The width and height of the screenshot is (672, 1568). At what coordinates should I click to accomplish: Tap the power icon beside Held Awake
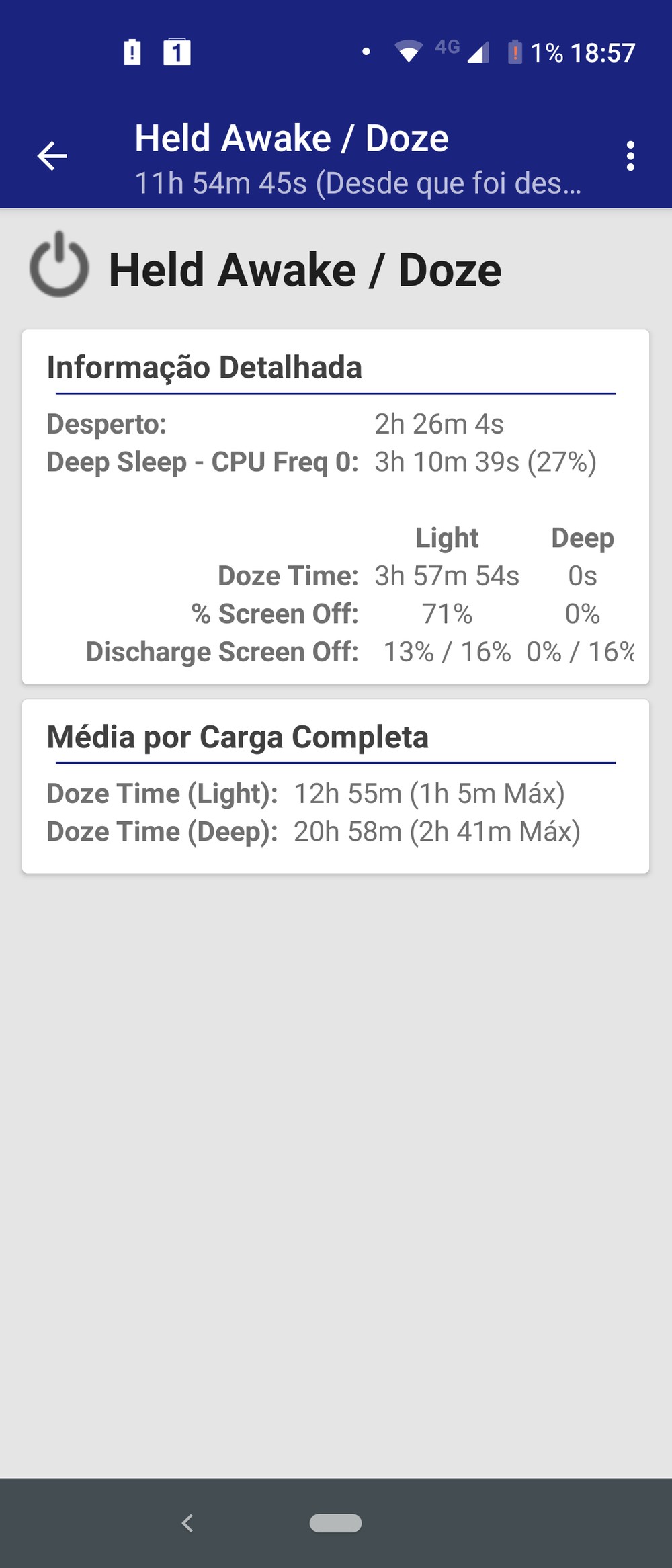(x=59, y=265)
